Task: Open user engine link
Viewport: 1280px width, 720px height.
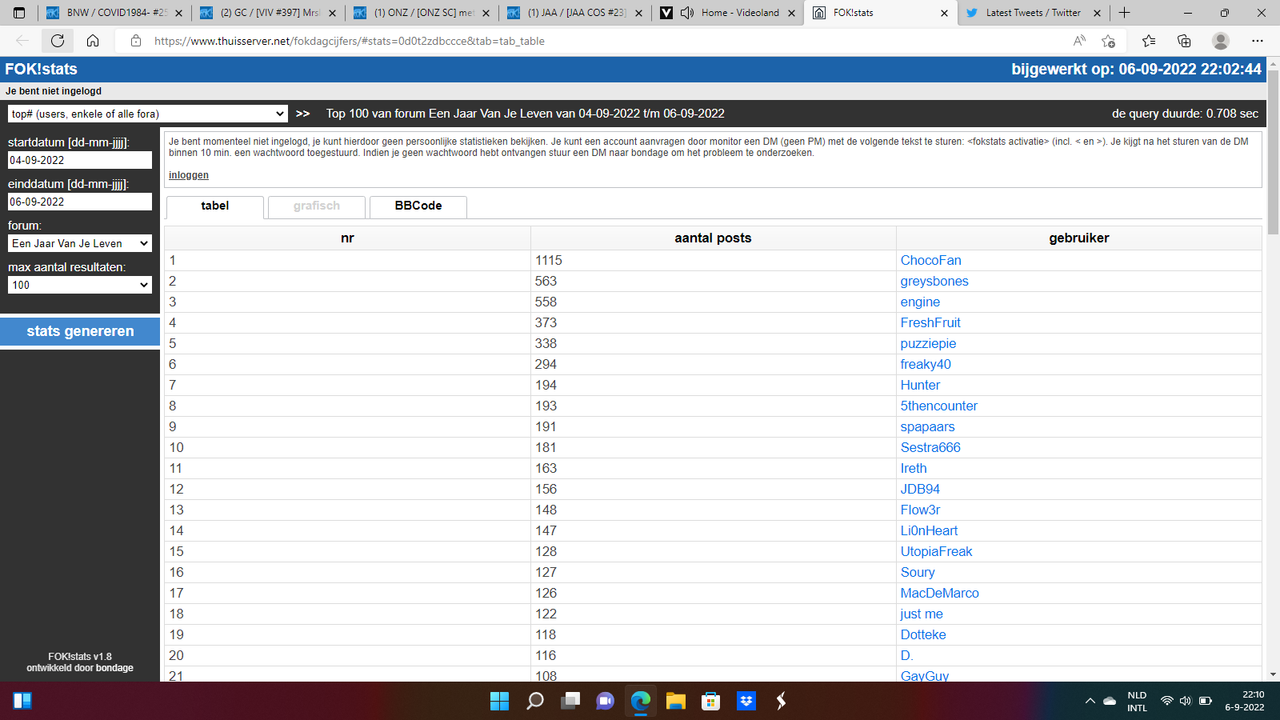Action: (920, 302)
